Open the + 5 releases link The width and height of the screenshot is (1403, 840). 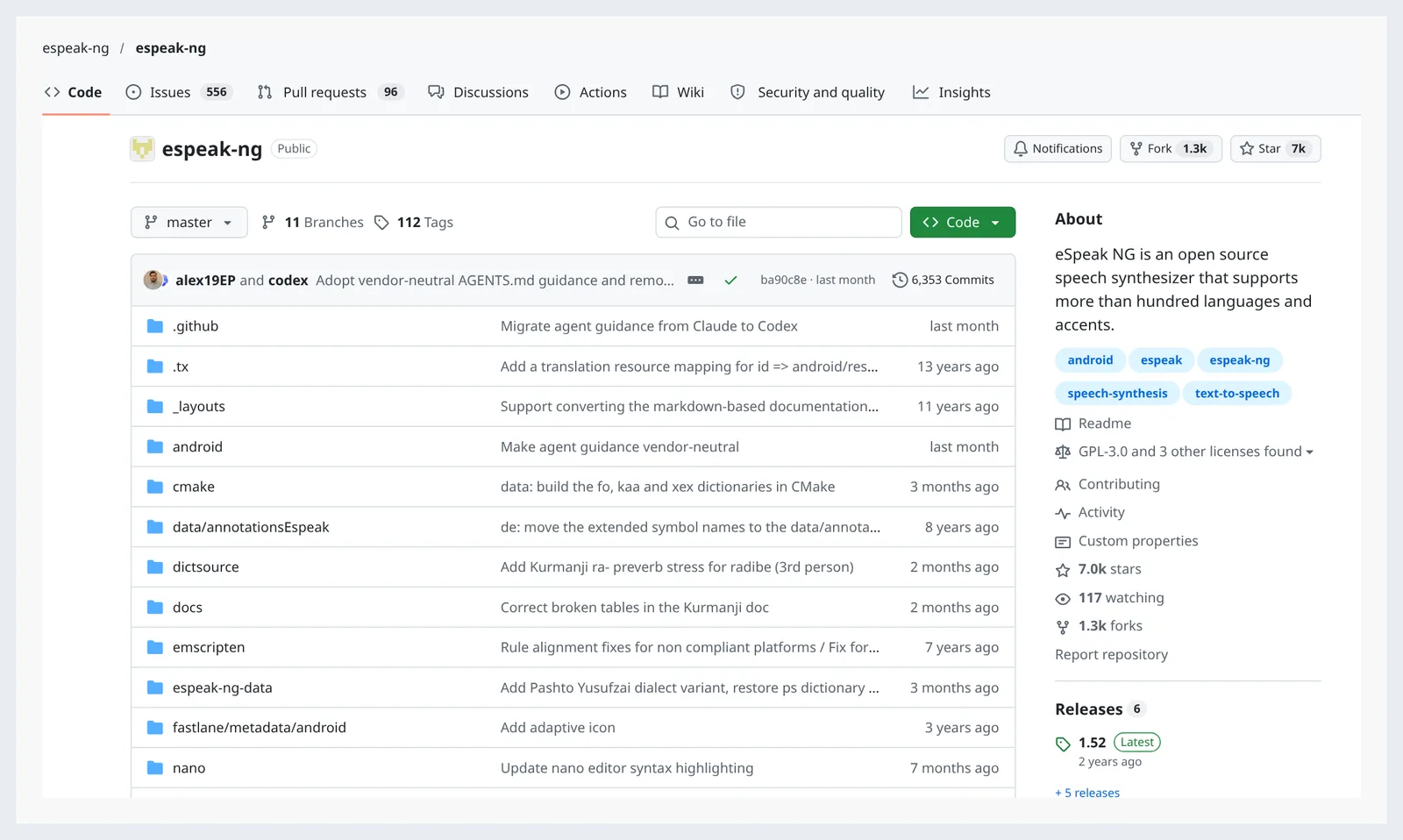pyautogui.click(x=1087, y=793)
